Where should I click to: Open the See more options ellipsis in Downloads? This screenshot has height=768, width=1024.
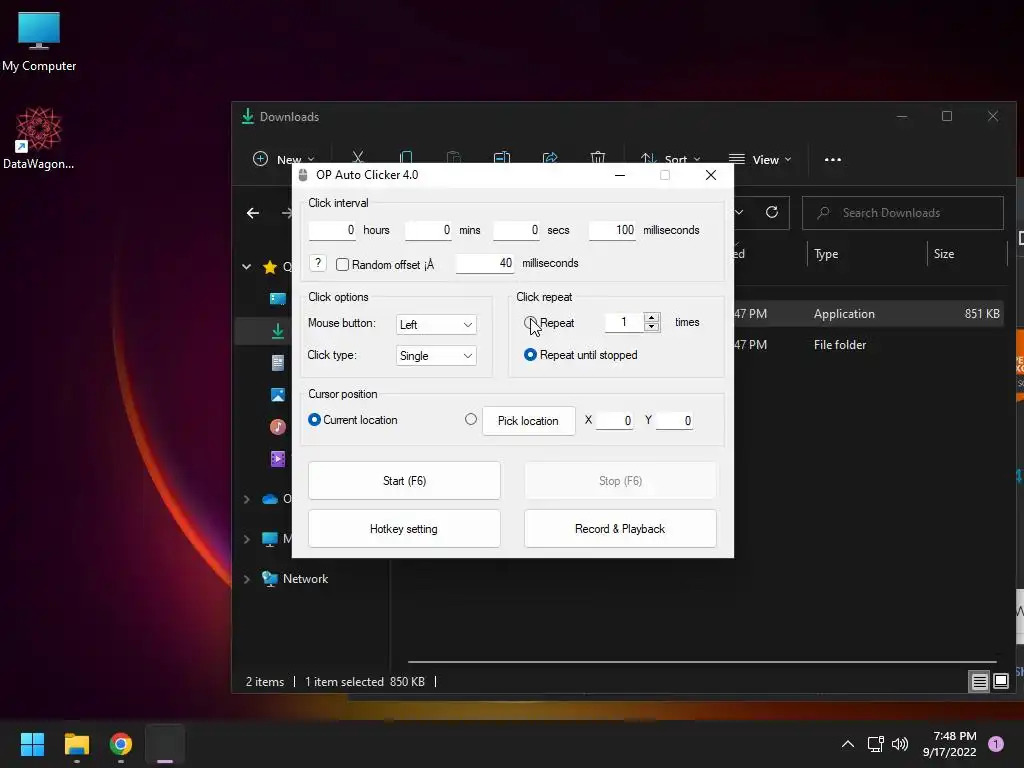833,159
